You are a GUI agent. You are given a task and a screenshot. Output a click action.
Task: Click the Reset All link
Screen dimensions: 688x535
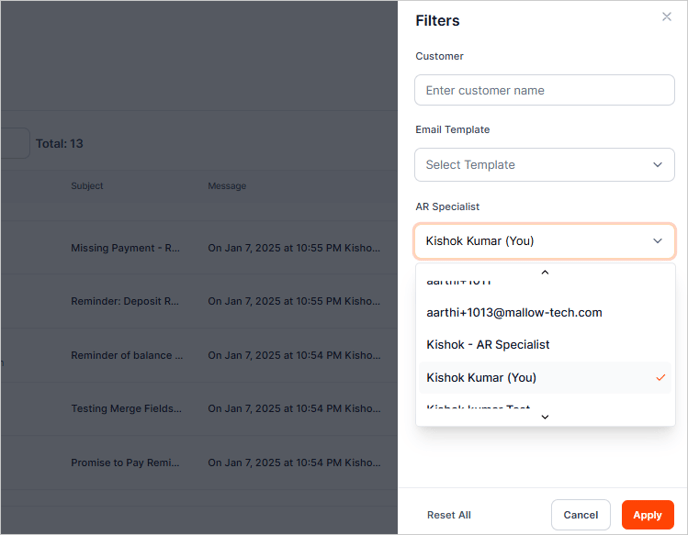[x=449, y=515]
